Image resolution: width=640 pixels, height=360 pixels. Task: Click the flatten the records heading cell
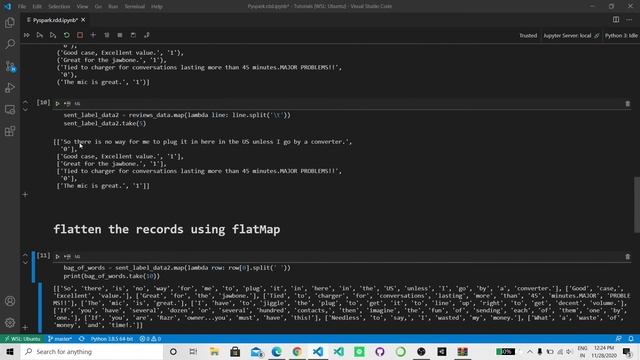167,229
